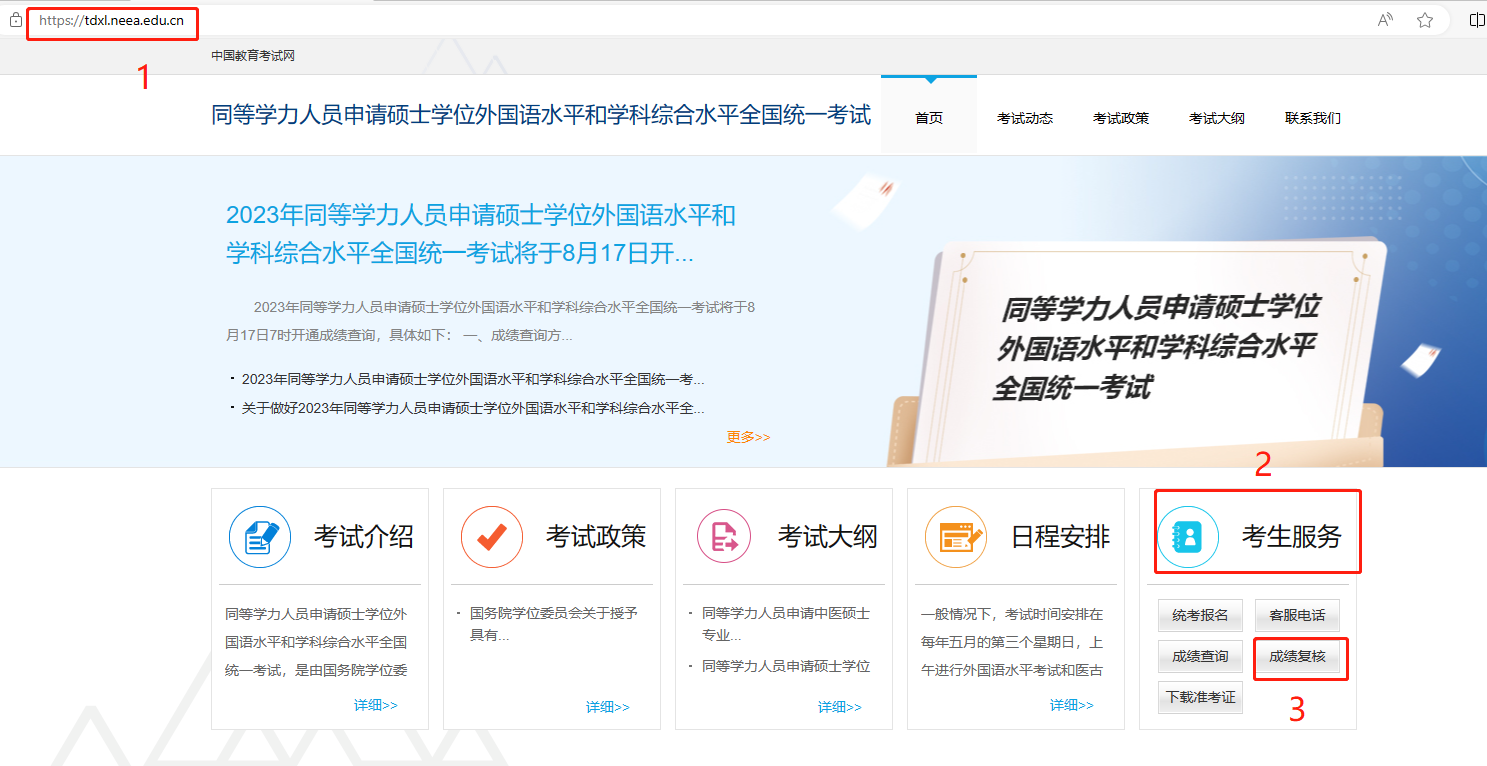Click the 考试介绍 description paragraph

click(x=316, y=642)
